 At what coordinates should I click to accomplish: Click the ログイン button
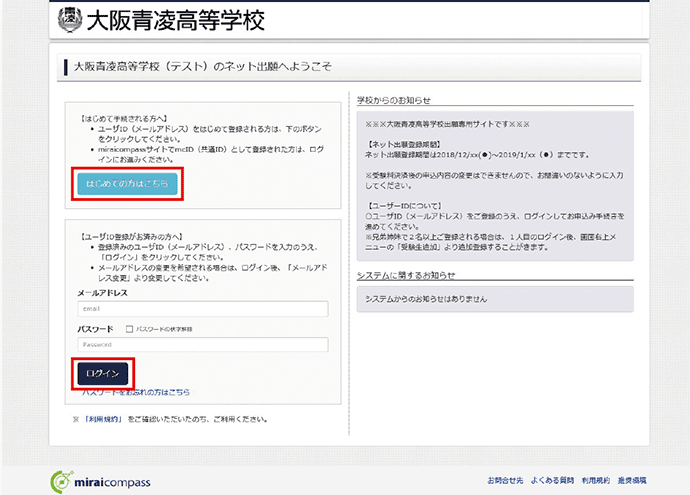coord(103,374)
